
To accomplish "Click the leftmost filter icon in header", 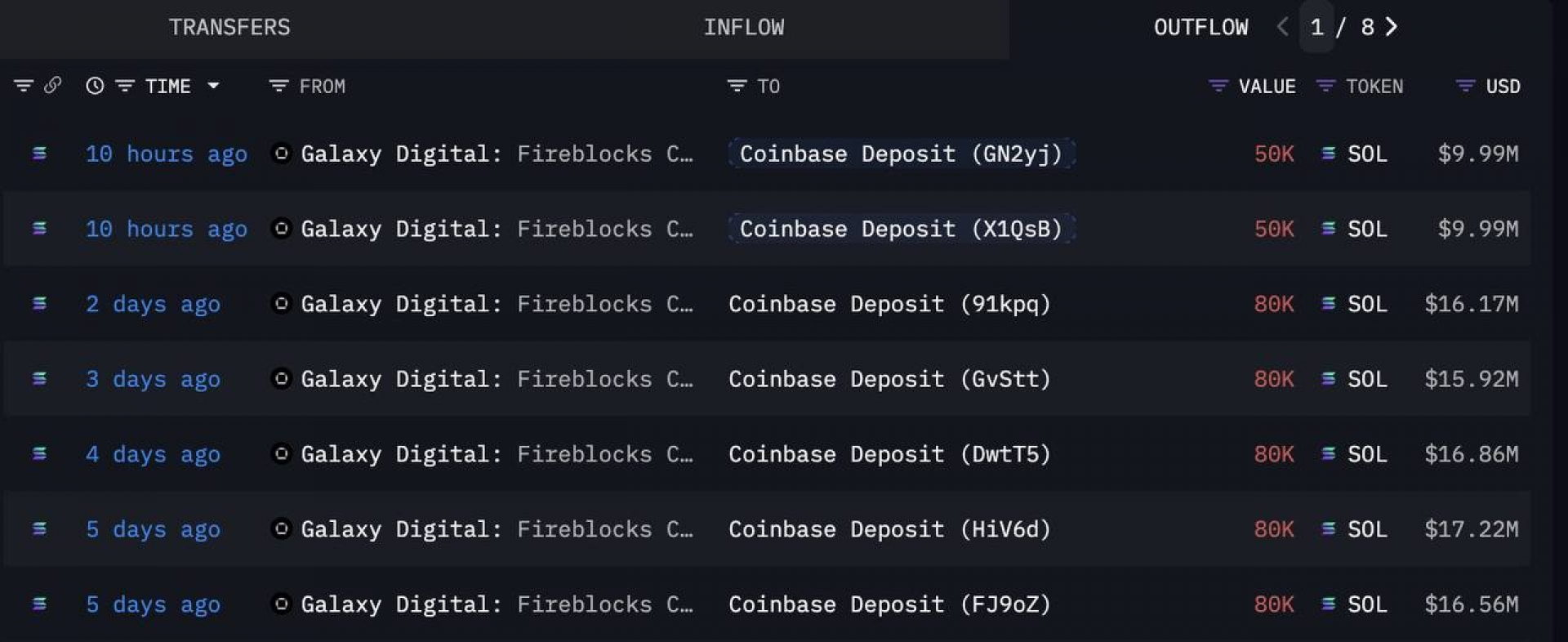I will (x=23, y=86).
